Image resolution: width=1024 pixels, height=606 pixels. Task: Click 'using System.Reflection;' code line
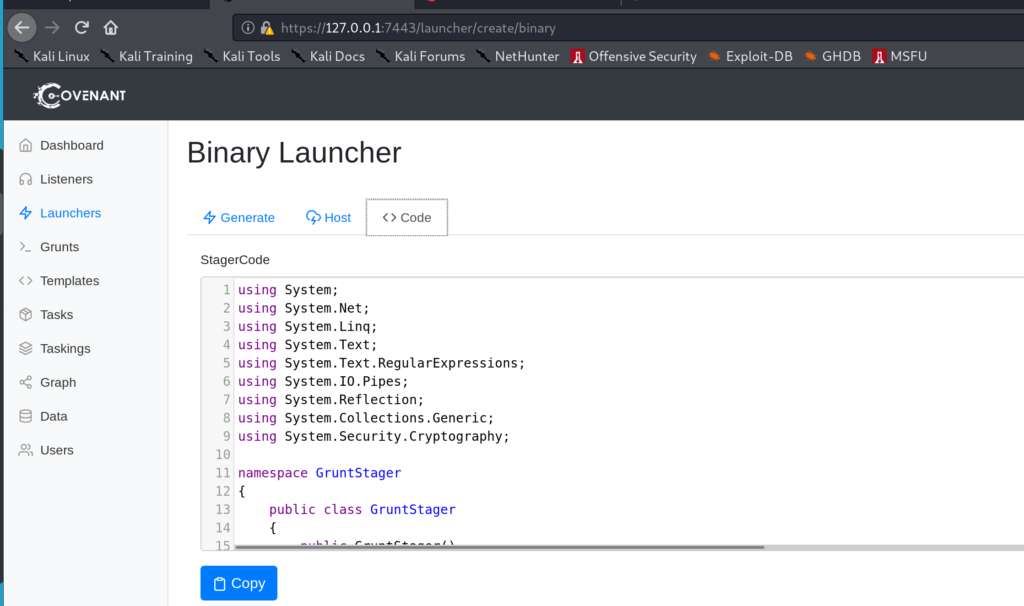click(330, 400)
